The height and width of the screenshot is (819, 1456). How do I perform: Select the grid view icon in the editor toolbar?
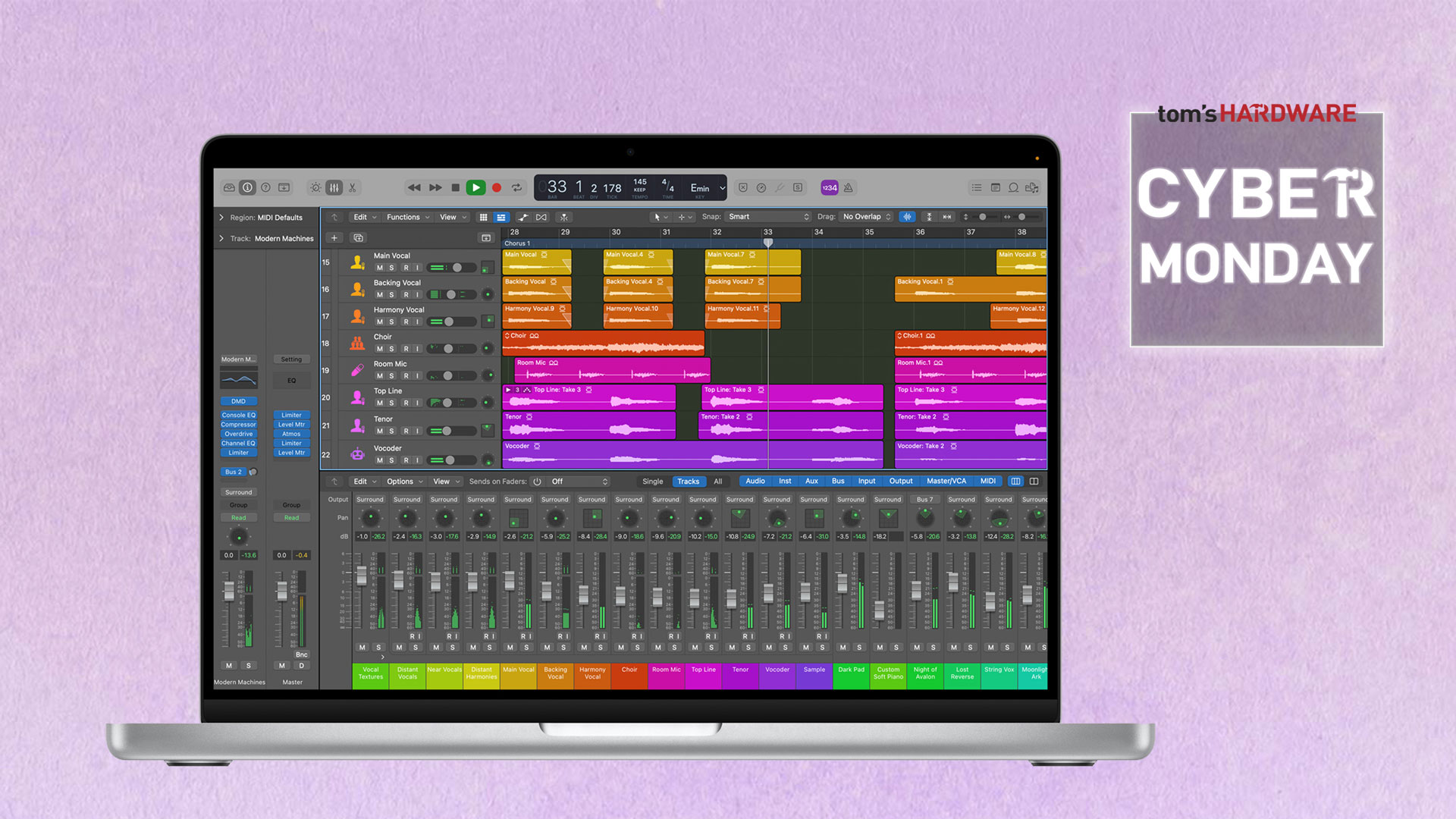(484, 217)
